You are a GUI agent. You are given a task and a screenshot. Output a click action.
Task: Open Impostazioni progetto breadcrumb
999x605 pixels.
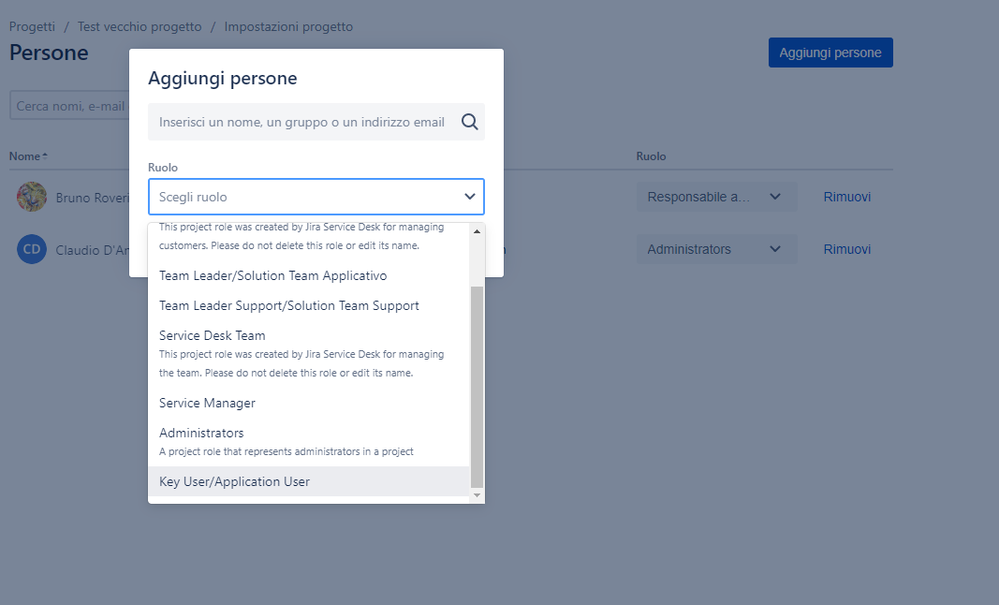288,27
